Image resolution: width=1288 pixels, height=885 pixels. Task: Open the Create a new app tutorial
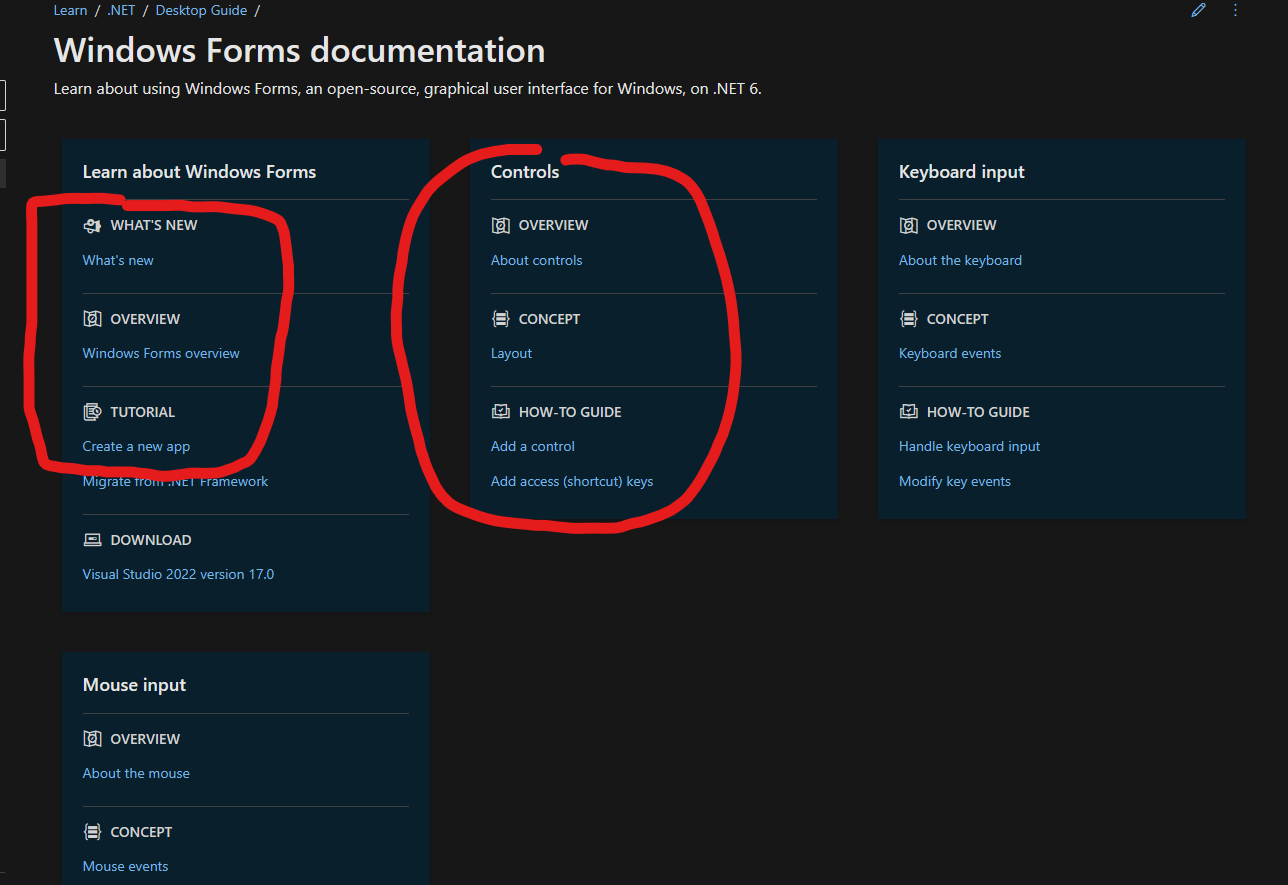pos(136,447)
